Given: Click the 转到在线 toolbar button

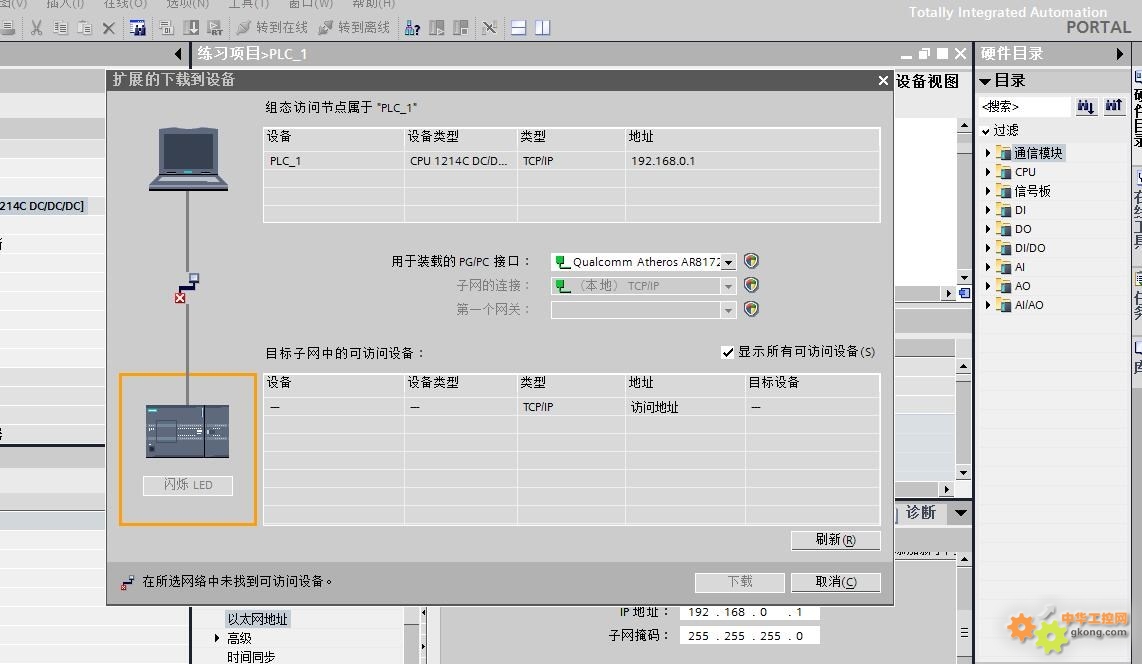Looking at the screenshot, I should 272,28.
